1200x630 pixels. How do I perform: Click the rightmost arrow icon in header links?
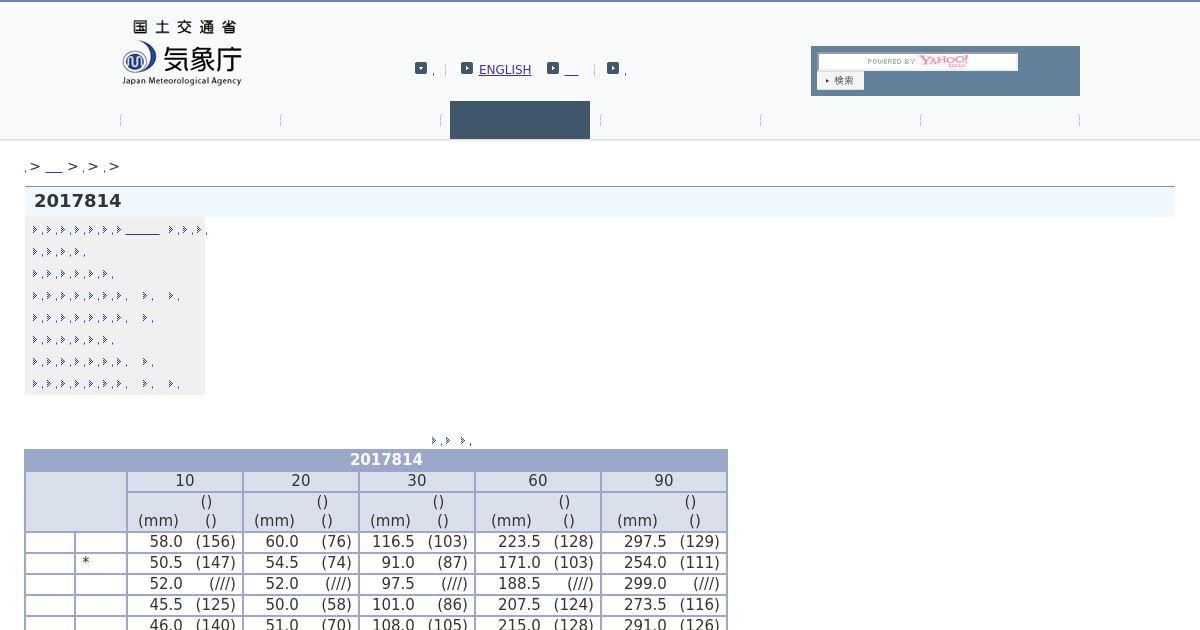[613, 69]
